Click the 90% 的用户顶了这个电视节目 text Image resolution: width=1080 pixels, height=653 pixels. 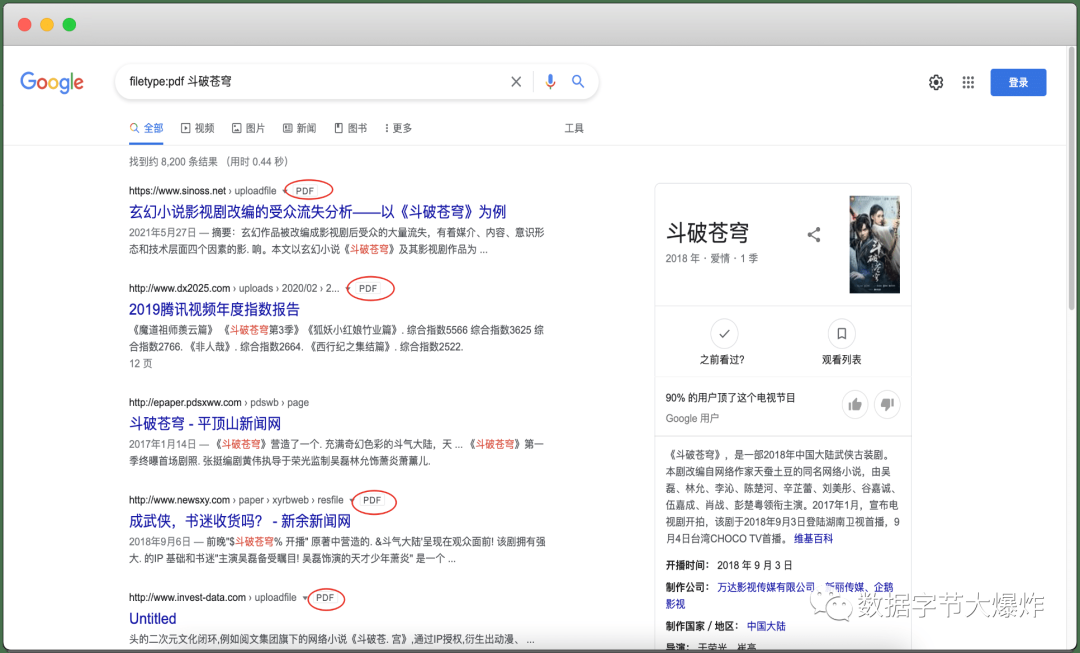click(730, 397)
